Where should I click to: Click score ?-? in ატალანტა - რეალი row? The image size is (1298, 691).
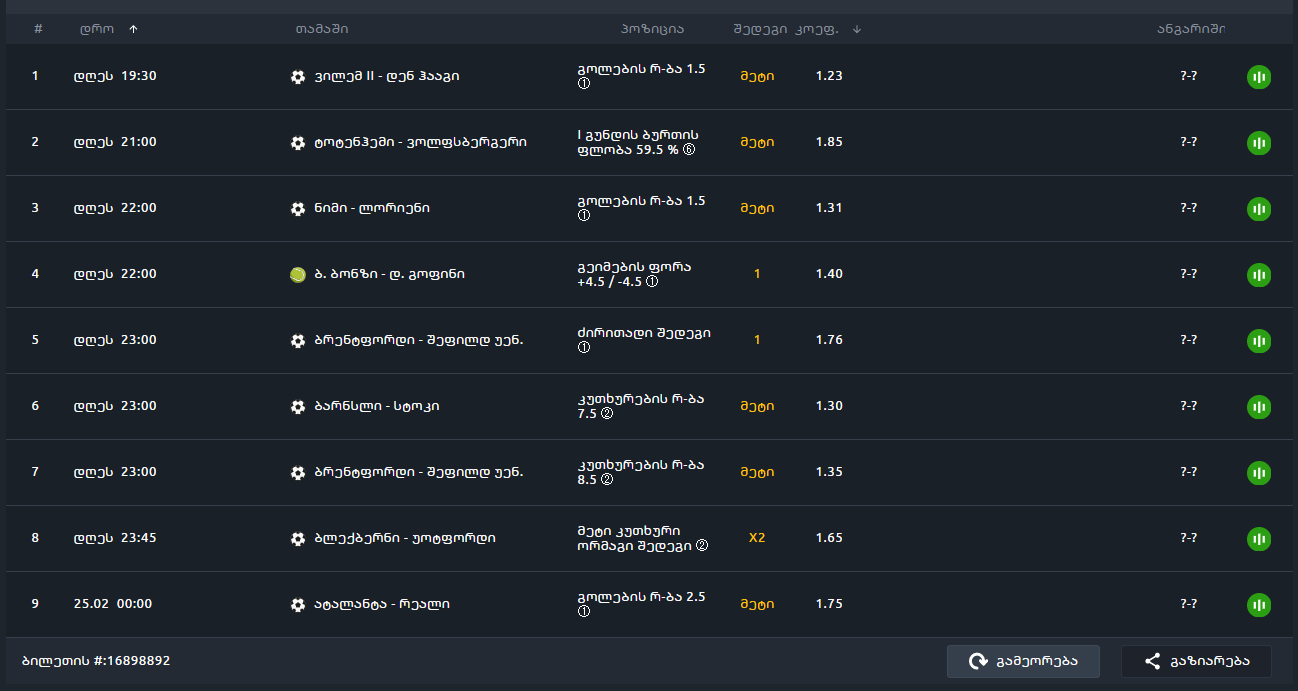[x=1189, y=604]
